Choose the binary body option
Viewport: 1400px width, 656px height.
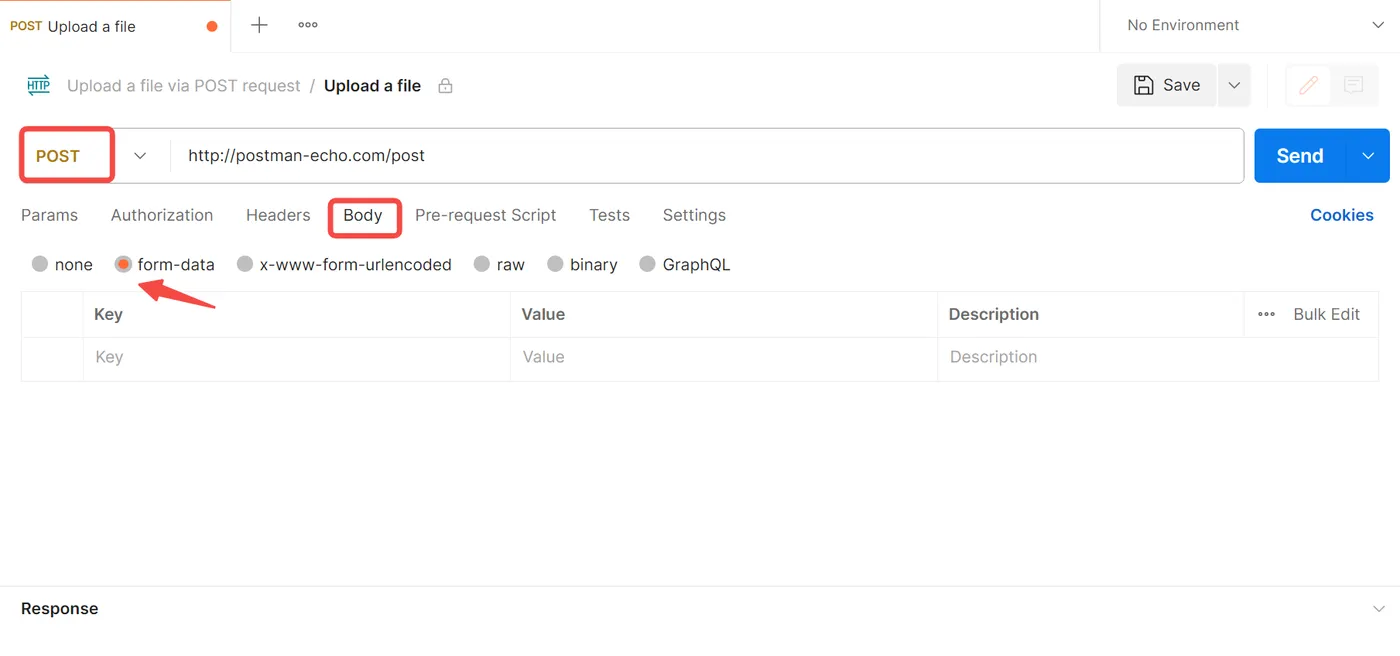click(556, 264)
